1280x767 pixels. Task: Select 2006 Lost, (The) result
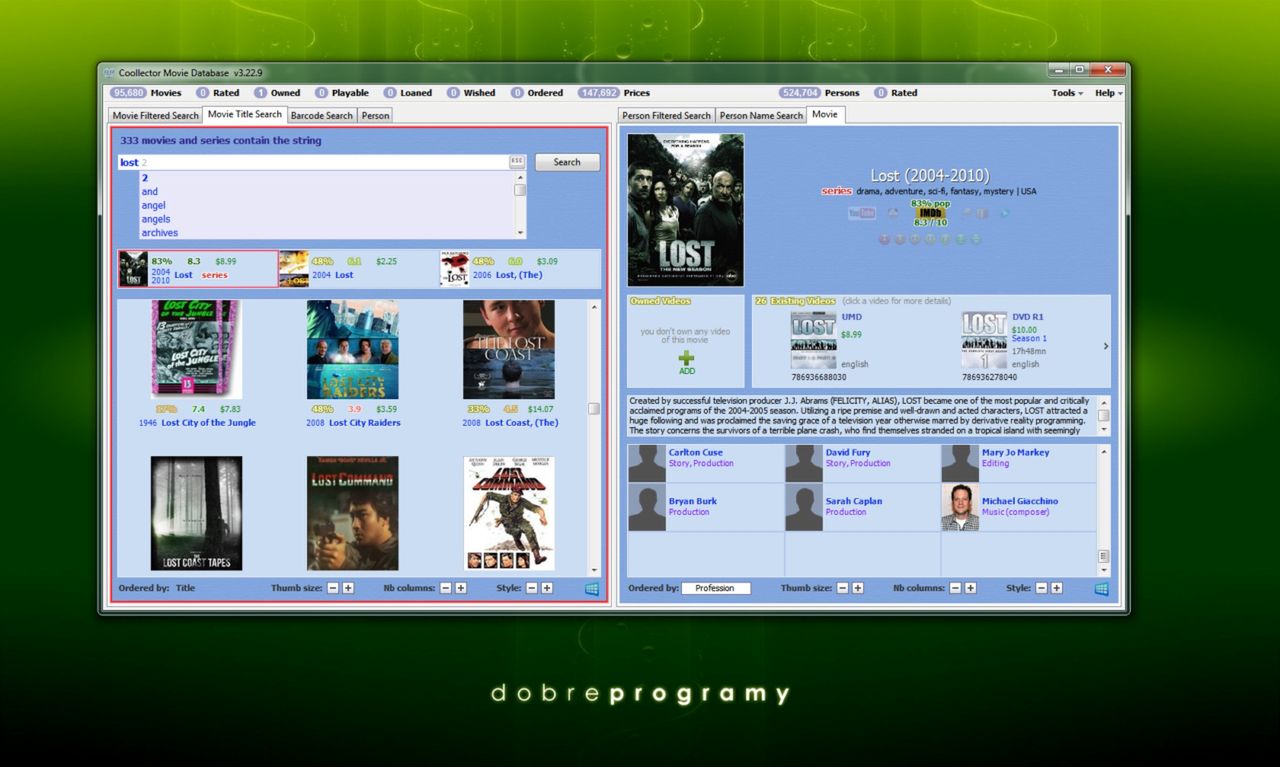pos(520,268)
